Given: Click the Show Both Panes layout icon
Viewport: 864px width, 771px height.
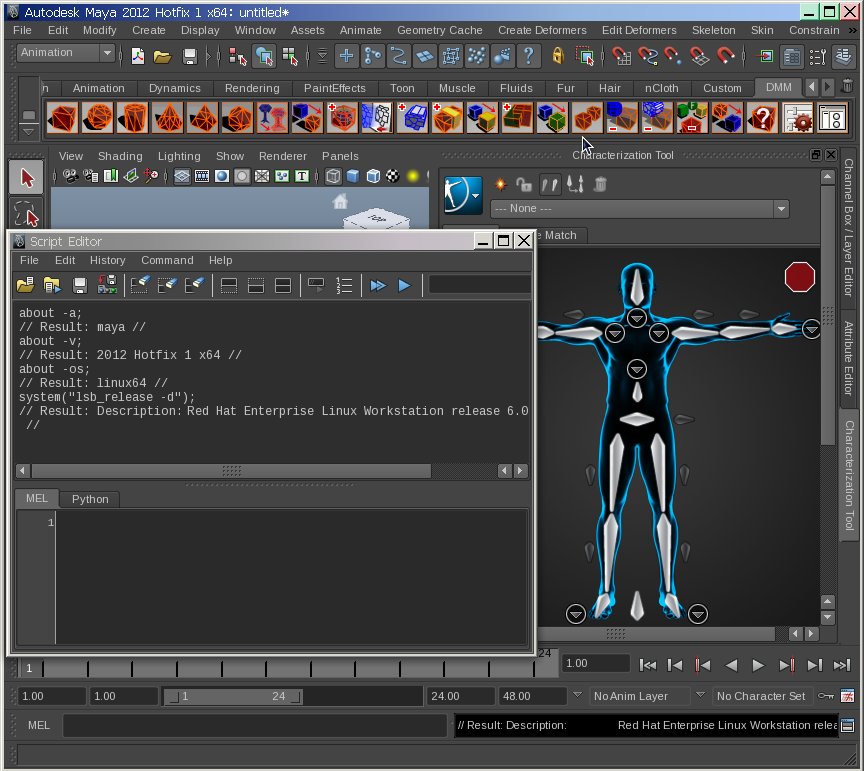Looking at the screenshot, I should click(x=283, y=285).
